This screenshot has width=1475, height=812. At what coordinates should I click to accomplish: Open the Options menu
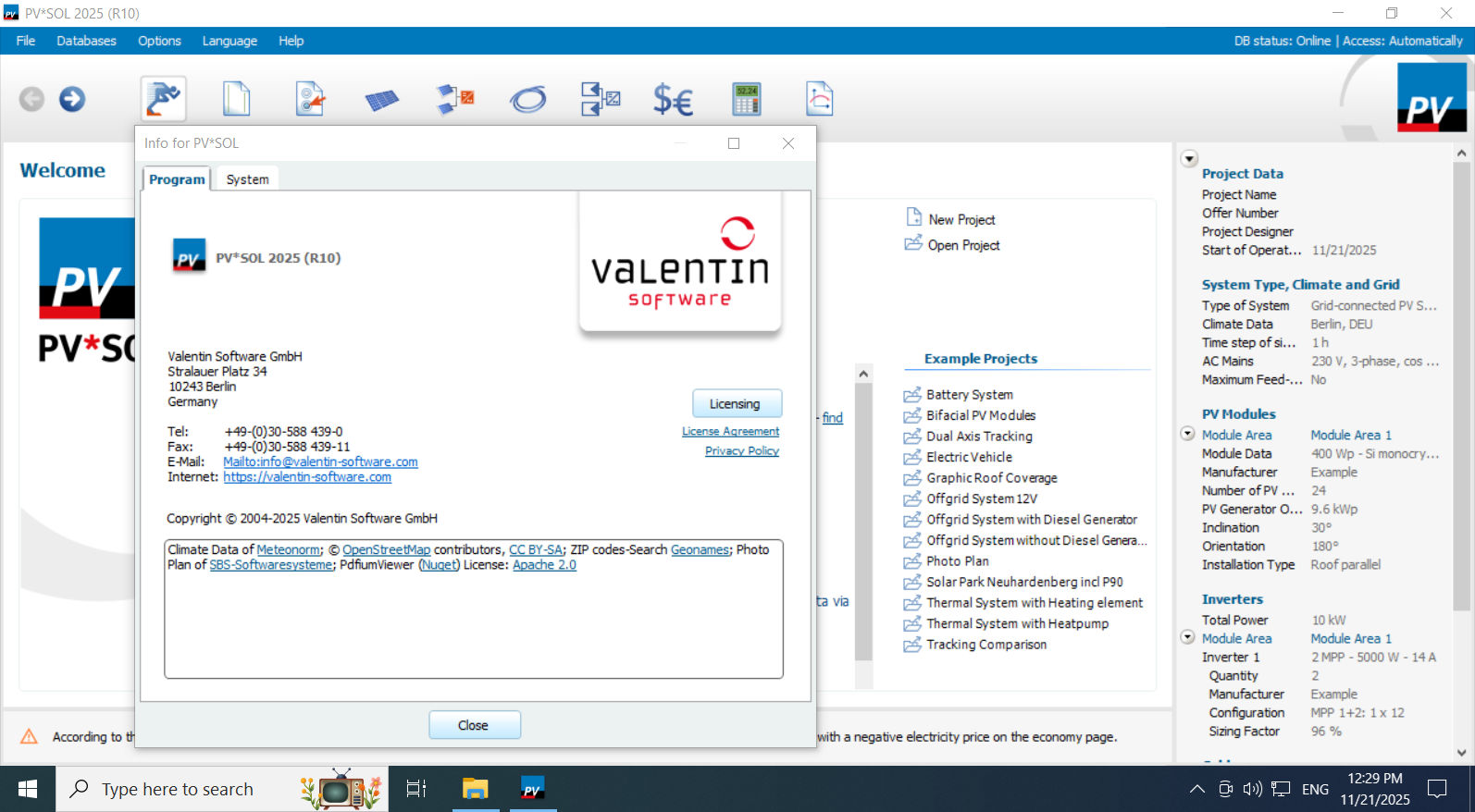tap(159, 41)
